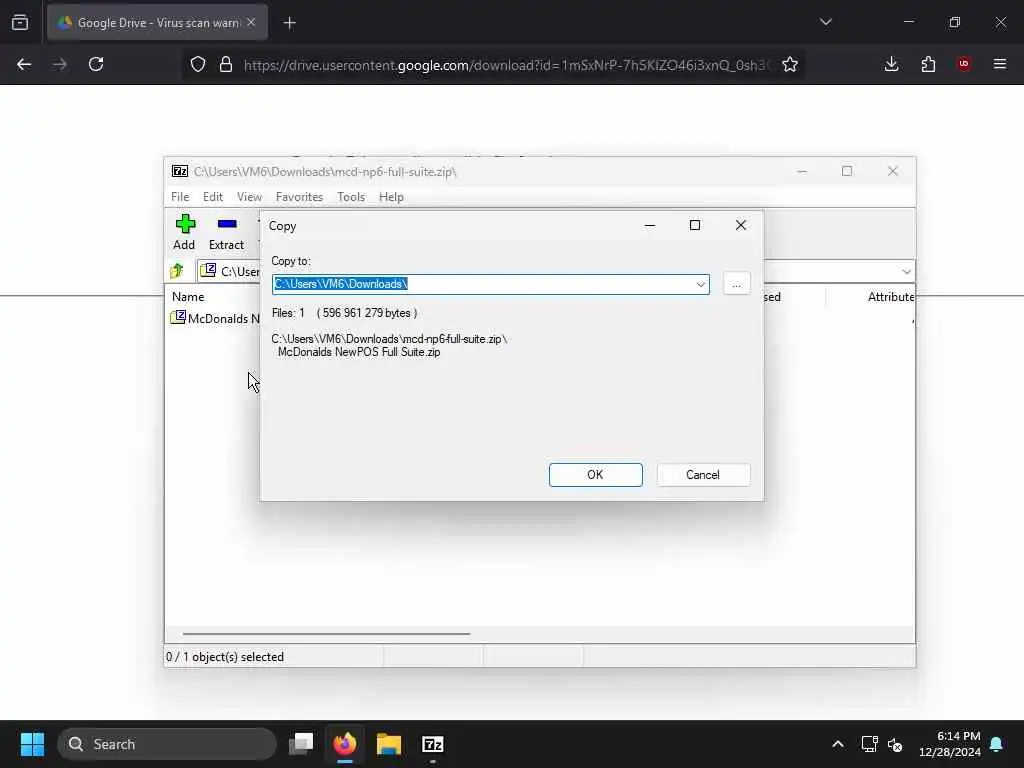The image size is (1024, 768).
Task: Open the network status tray icon
Action: pyautogui.click(x=869, y=744)
